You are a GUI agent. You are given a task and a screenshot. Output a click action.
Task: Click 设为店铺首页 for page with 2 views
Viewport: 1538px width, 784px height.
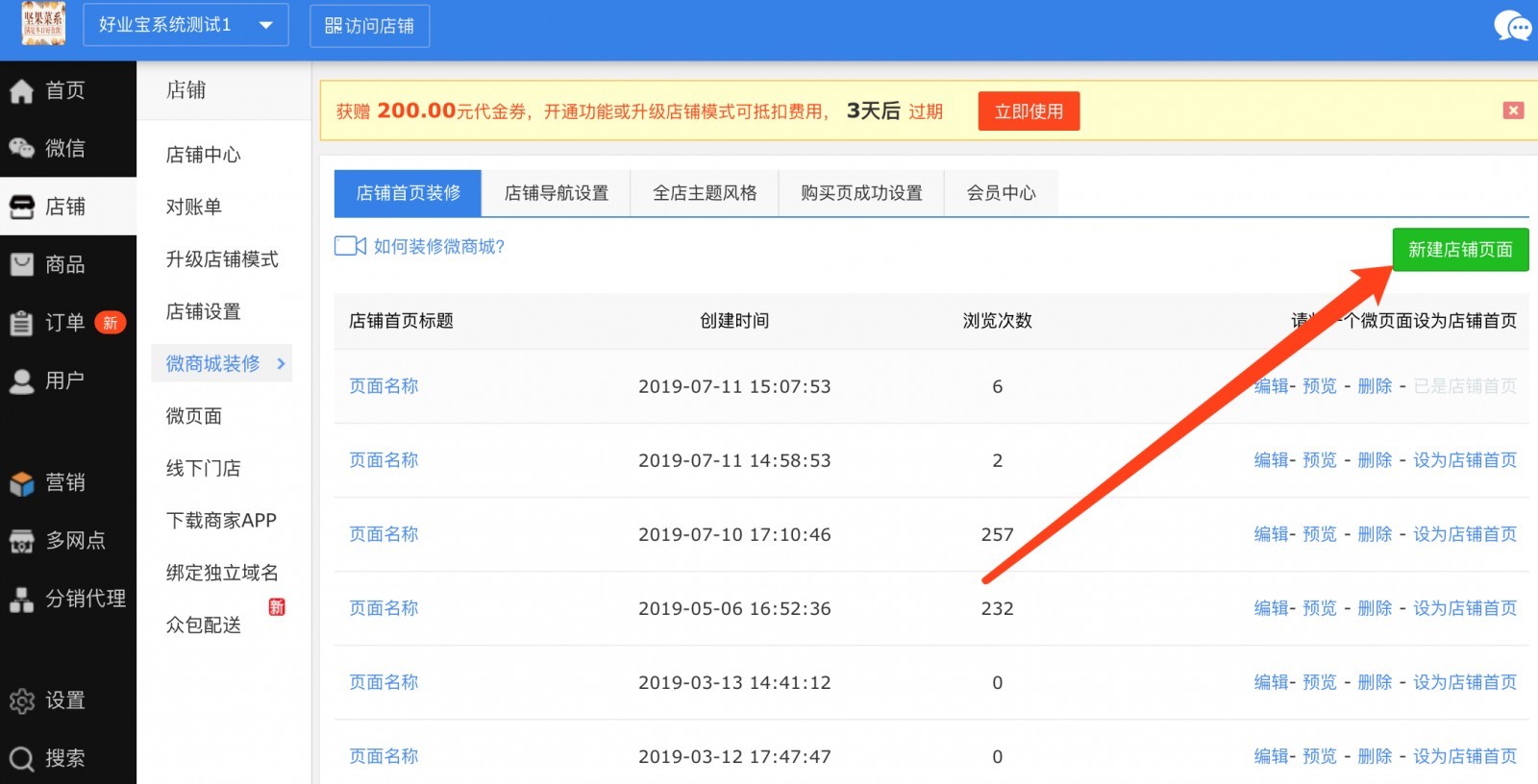[1465, 460]
